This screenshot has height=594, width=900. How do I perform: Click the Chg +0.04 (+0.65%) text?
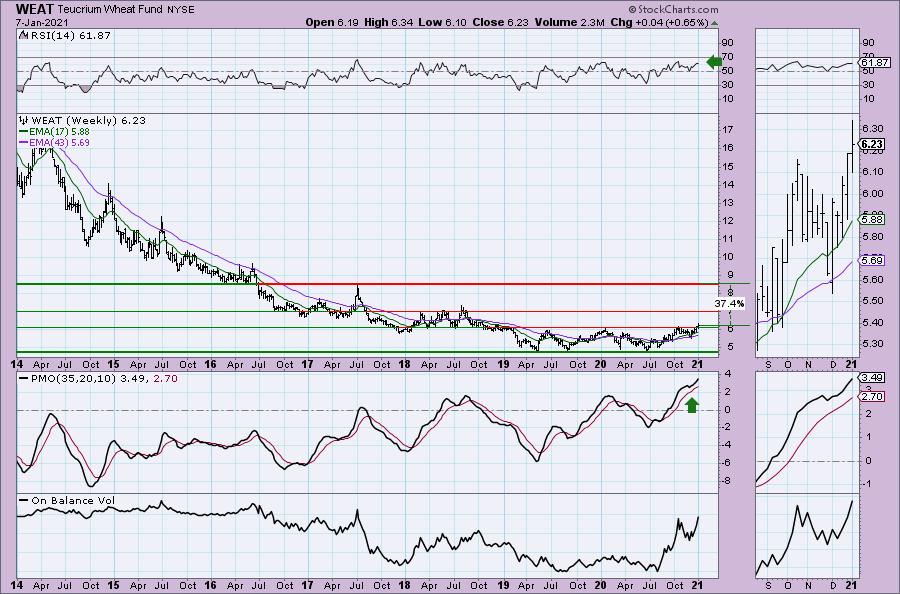659,22
